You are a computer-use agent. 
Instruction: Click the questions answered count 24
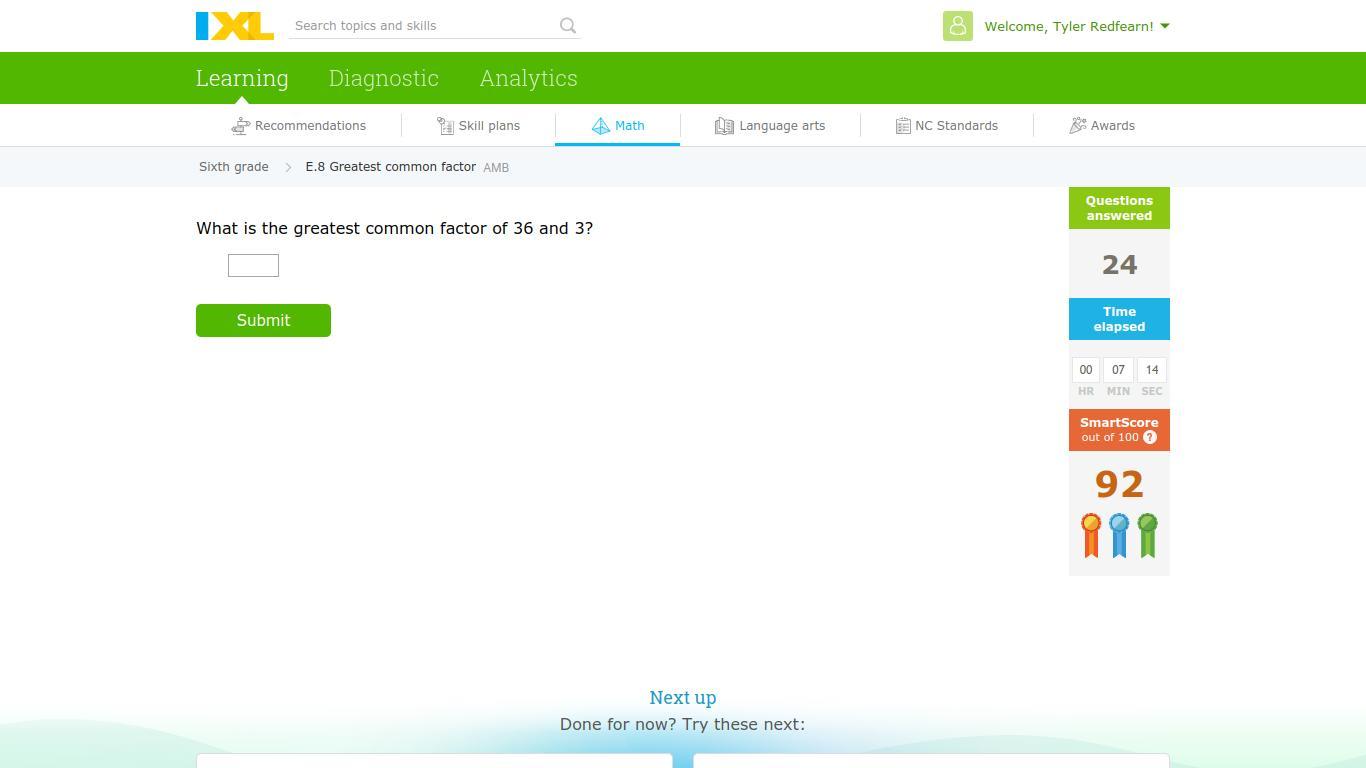(1119, 265)
